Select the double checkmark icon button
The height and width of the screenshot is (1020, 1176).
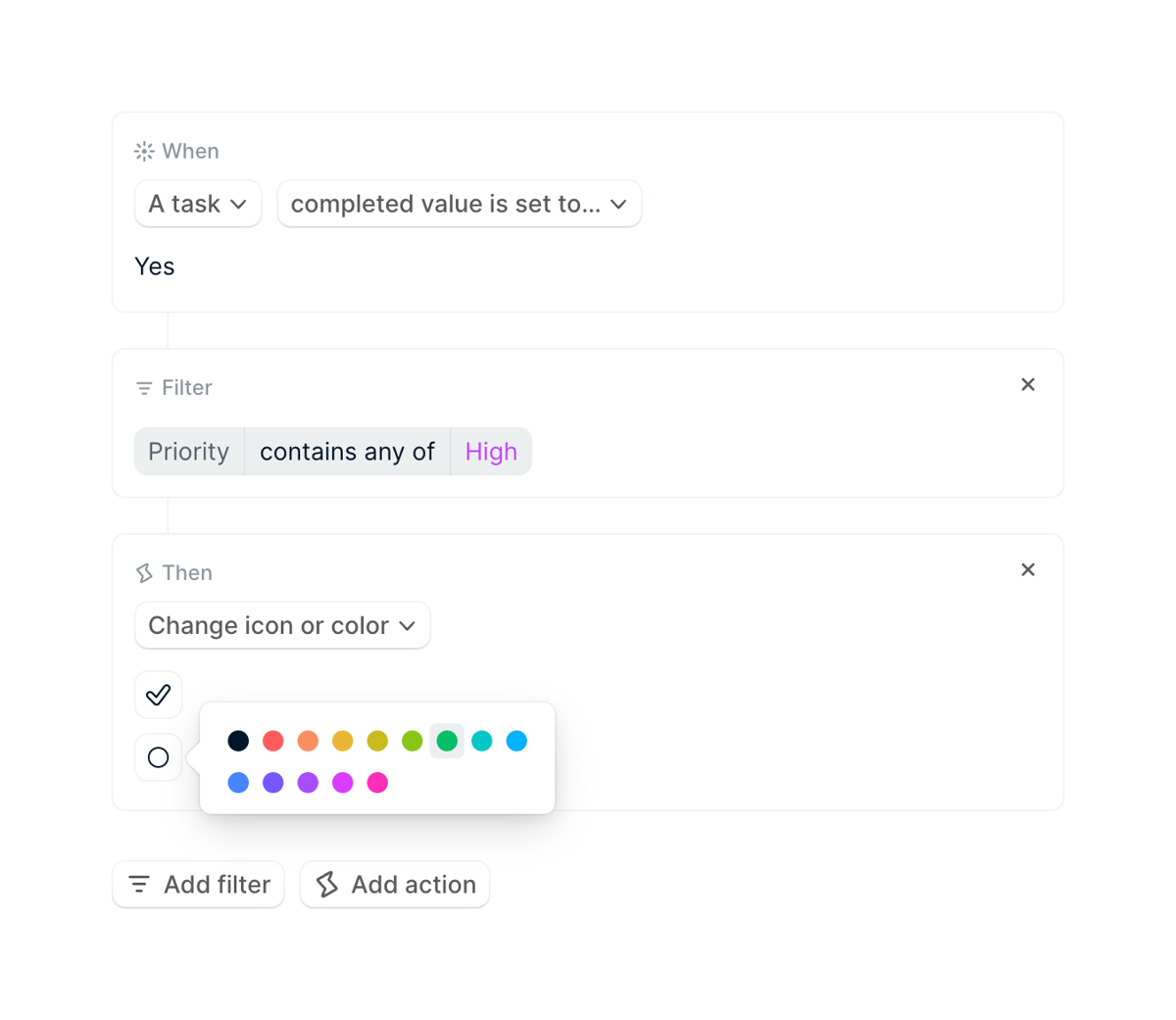click(158, 694)
